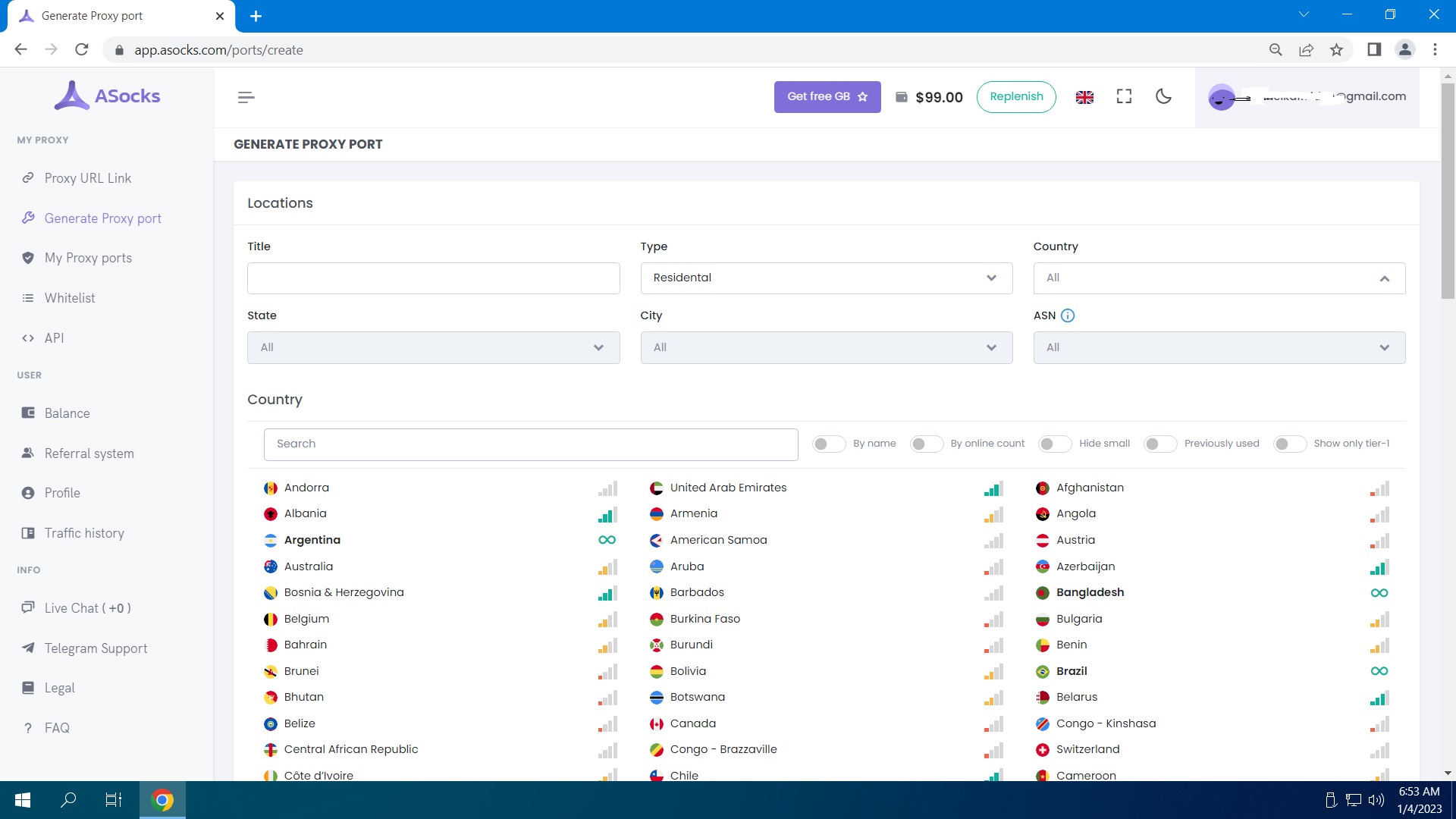This screenshot has width=1456, height=819.
Task: Click the page vertical scrollbar
Action: (1448, 190)
